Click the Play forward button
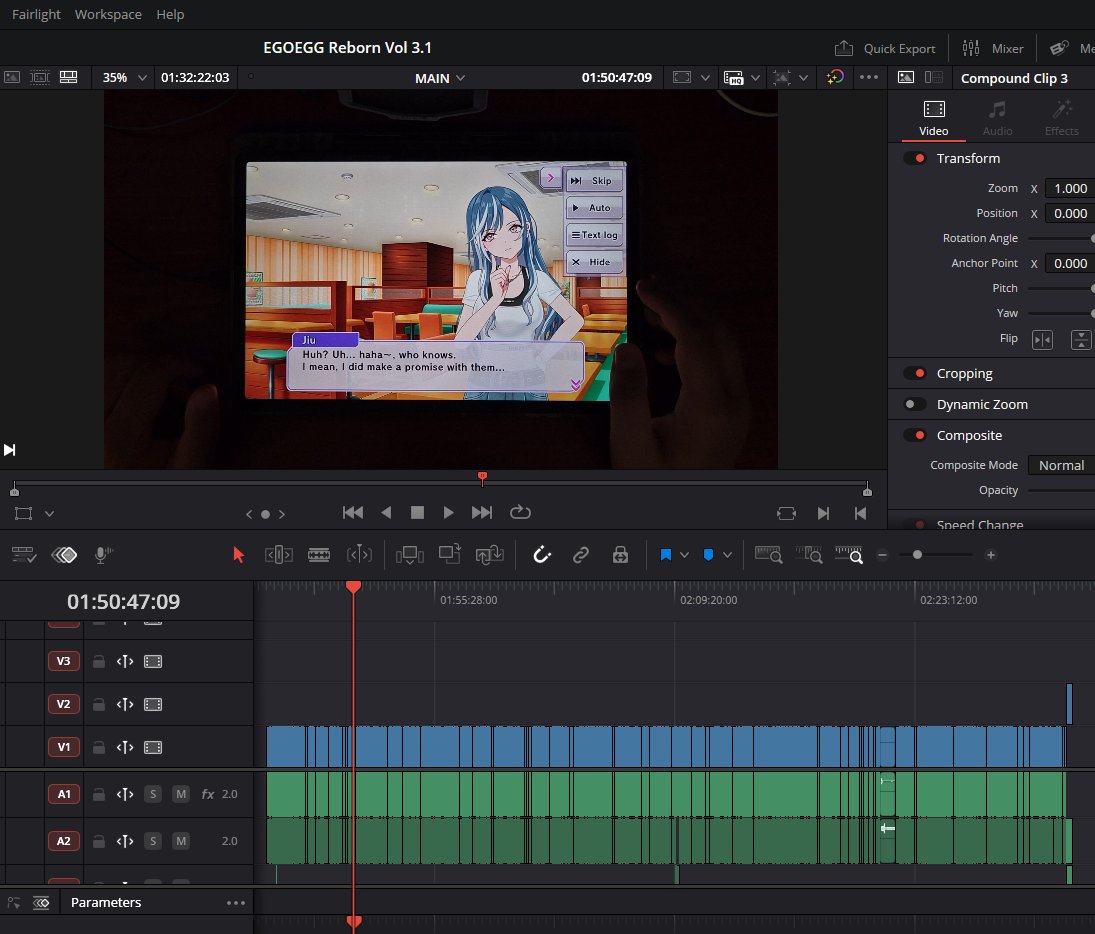Viewport: 1095px width, 934px height. (x=448, y=513)
